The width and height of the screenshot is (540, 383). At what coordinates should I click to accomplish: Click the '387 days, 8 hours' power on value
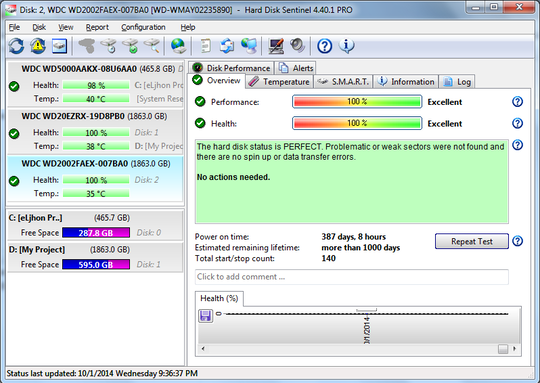(x=354, y=237)
